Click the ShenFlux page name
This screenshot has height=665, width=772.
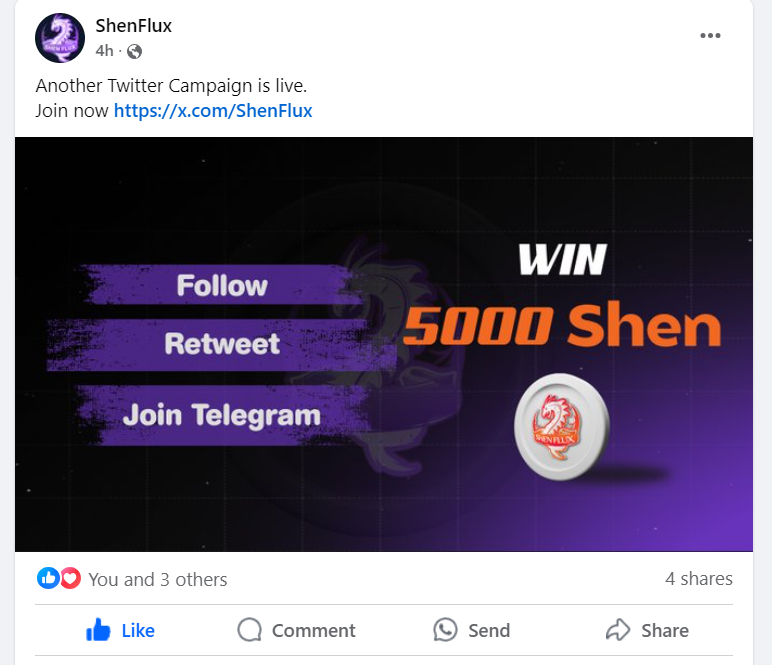tap(133, 26)
